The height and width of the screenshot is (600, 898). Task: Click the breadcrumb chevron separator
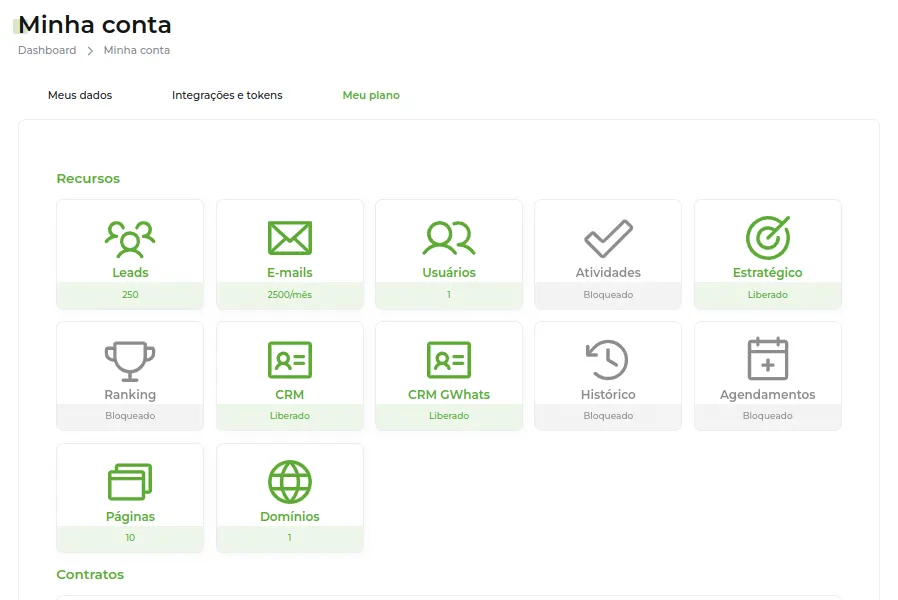90,51
